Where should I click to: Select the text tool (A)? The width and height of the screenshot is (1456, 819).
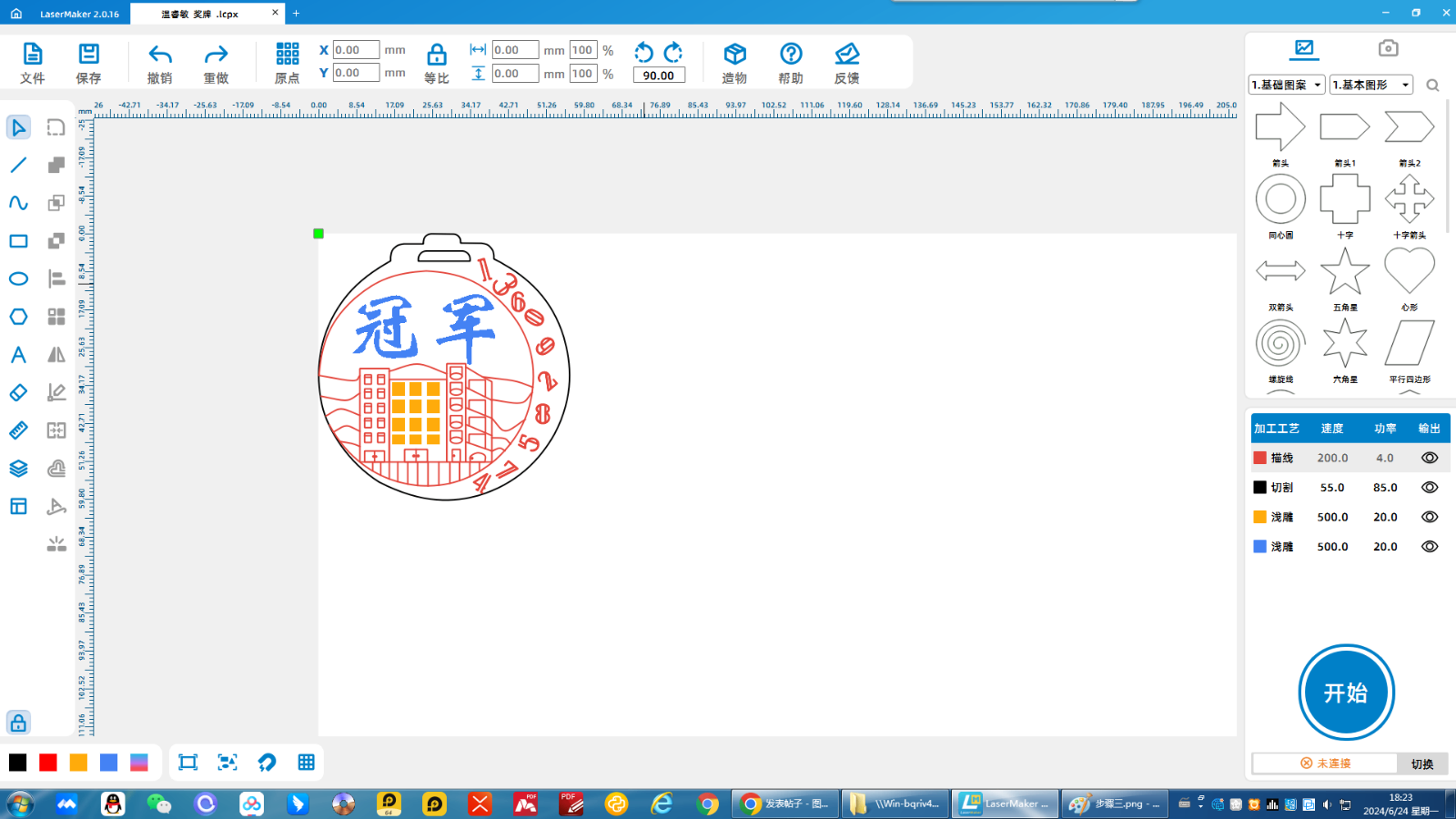click(18, 355)
